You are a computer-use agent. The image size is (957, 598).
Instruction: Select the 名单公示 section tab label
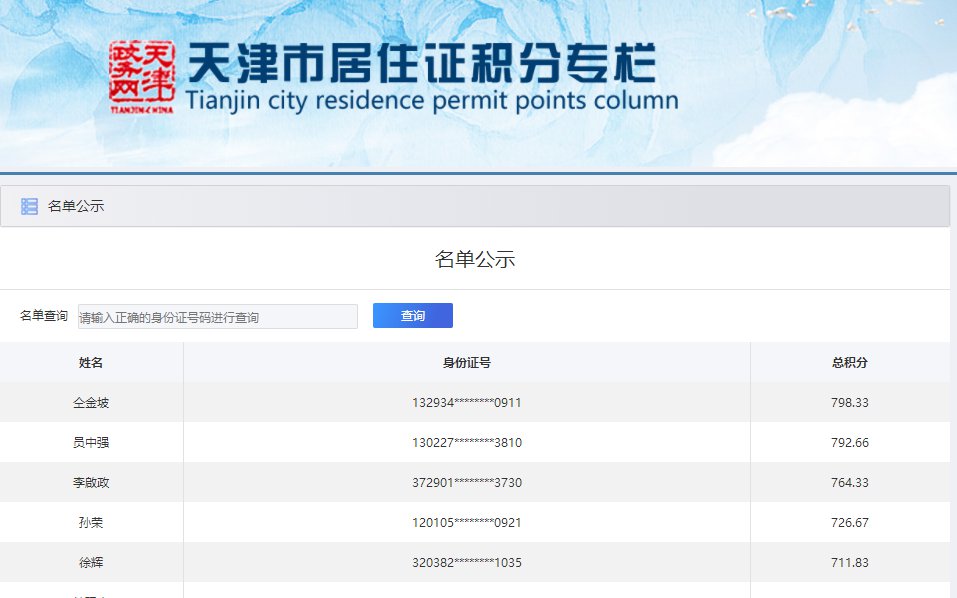[x=76, y=206]
